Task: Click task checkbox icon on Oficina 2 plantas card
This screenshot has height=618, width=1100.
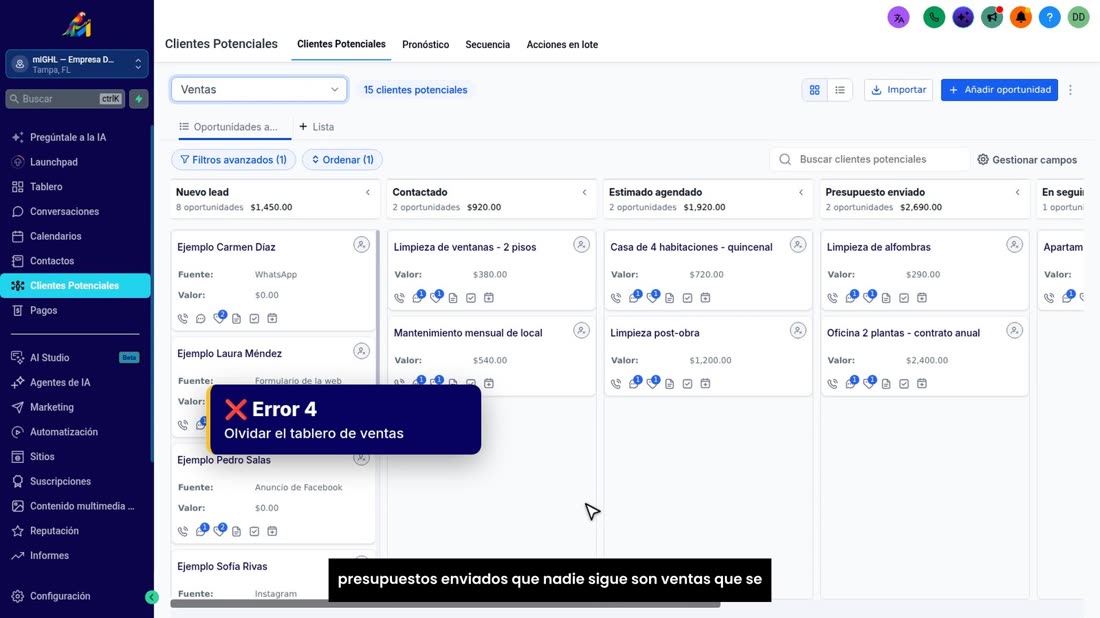Action: click(904, 384)
